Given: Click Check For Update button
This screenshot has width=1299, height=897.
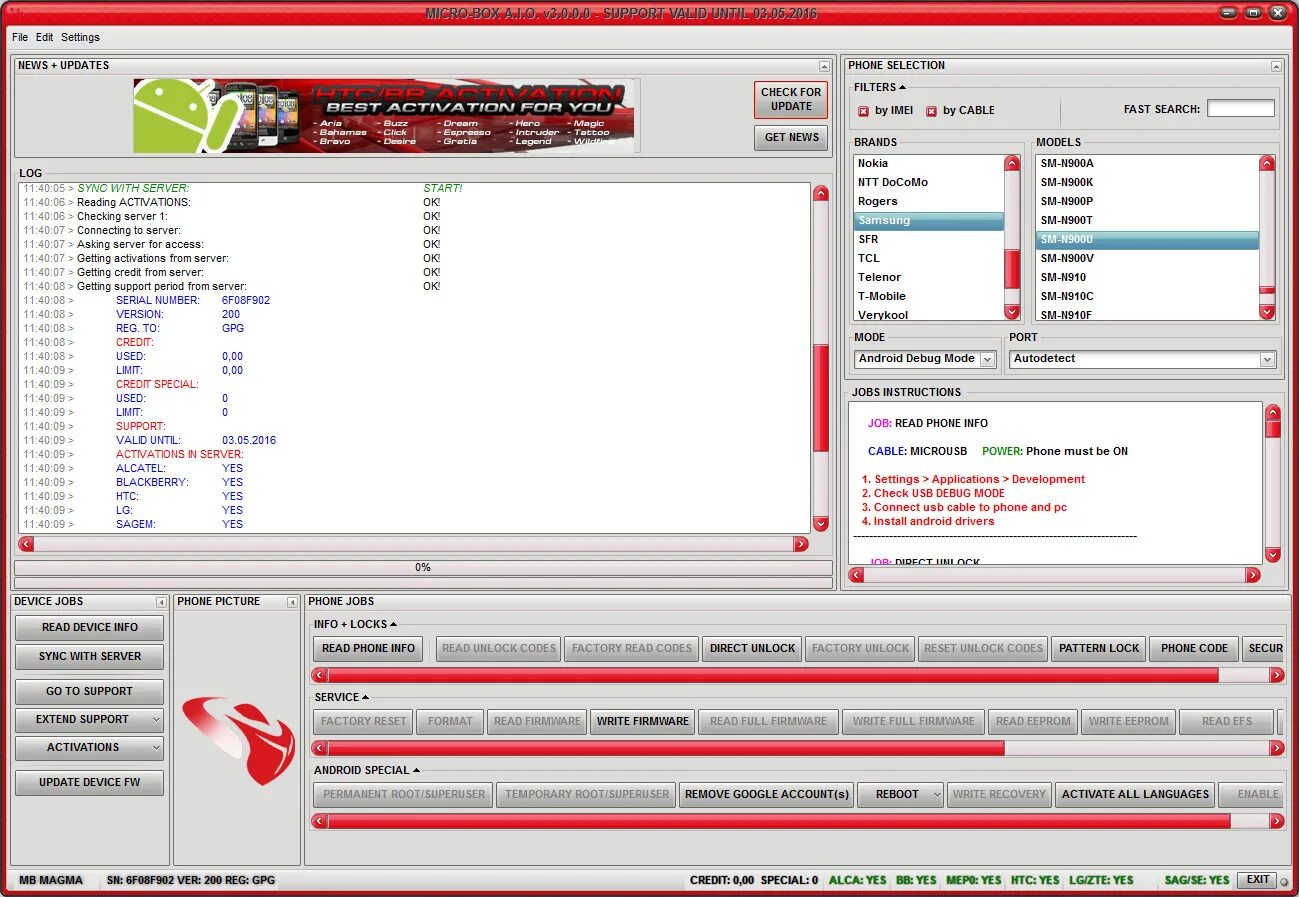Looking at the screenshot, I should click(791, 99).
